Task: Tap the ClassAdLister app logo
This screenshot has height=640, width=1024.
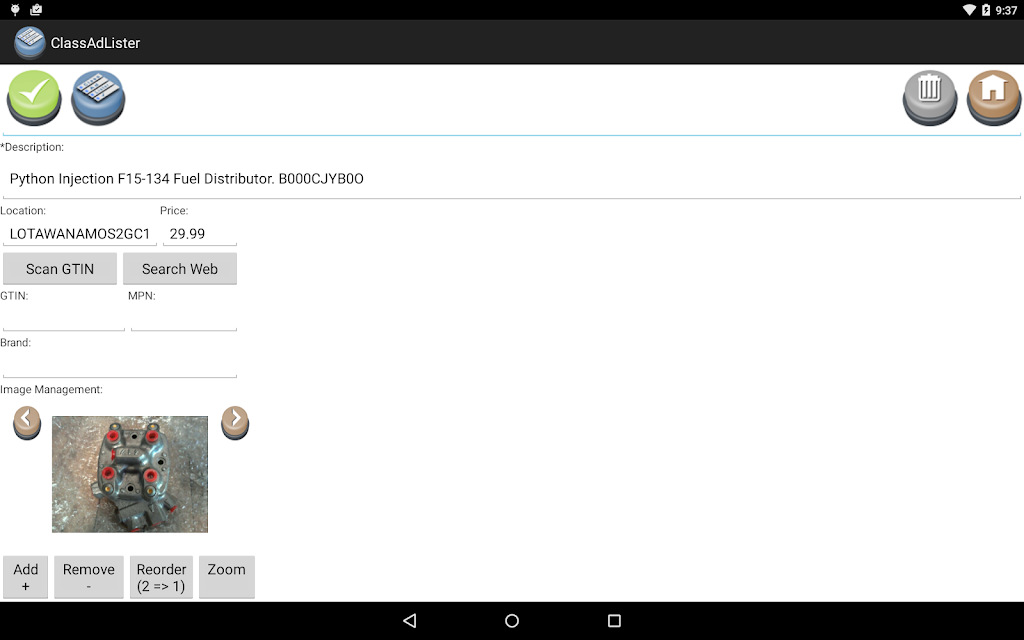Action: [29, 42]
